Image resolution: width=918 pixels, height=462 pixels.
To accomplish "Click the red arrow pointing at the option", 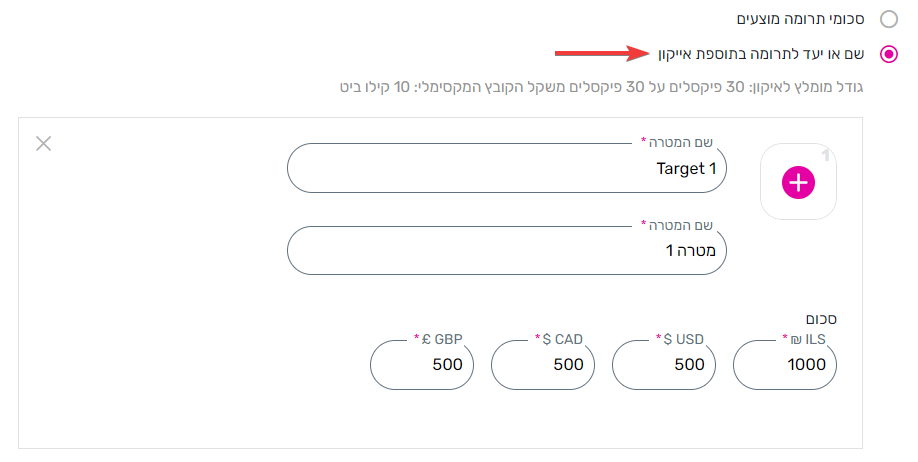I will (x=602, y=53).
